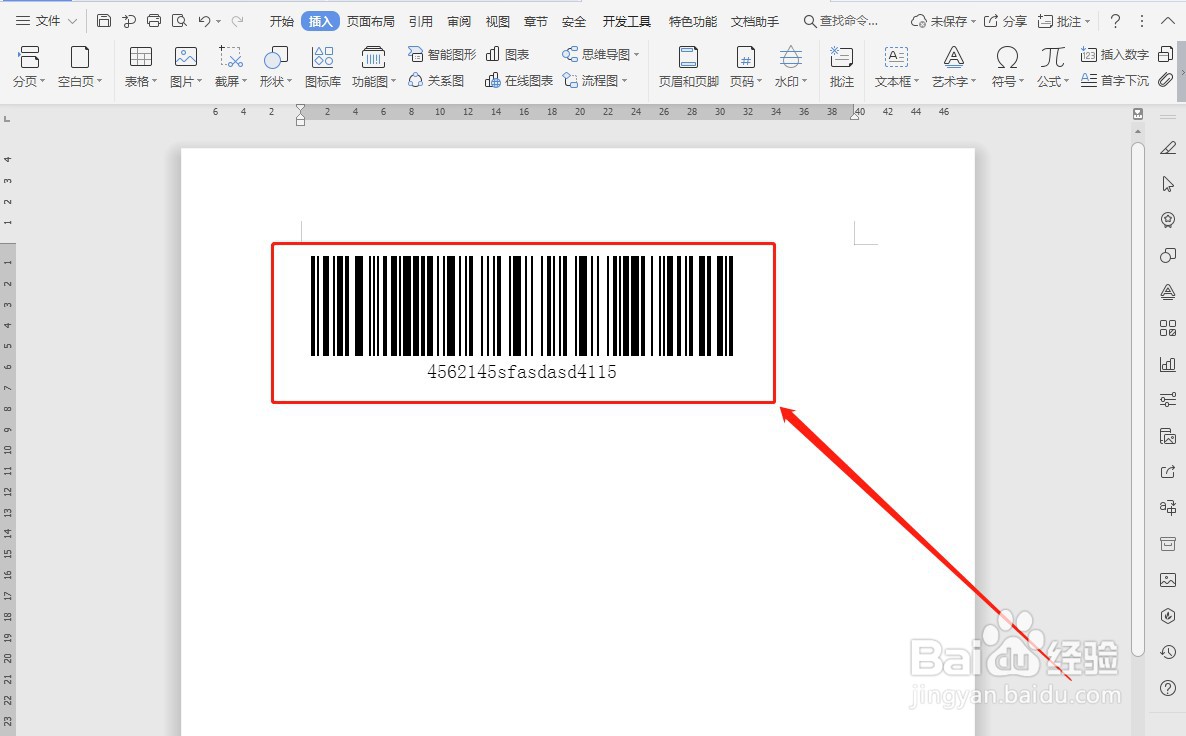Switch to the 视图 tab
1186x736 pixels.
498,21
